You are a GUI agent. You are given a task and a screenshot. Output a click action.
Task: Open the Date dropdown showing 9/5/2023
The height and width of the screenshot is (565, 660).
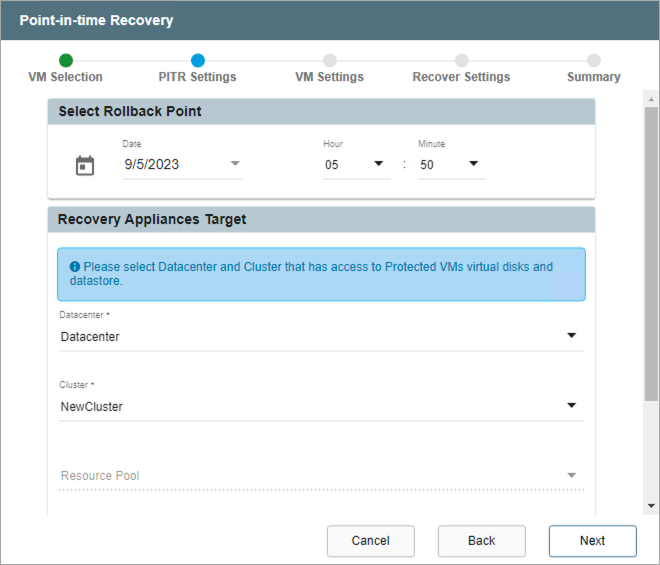click(182, 165)
